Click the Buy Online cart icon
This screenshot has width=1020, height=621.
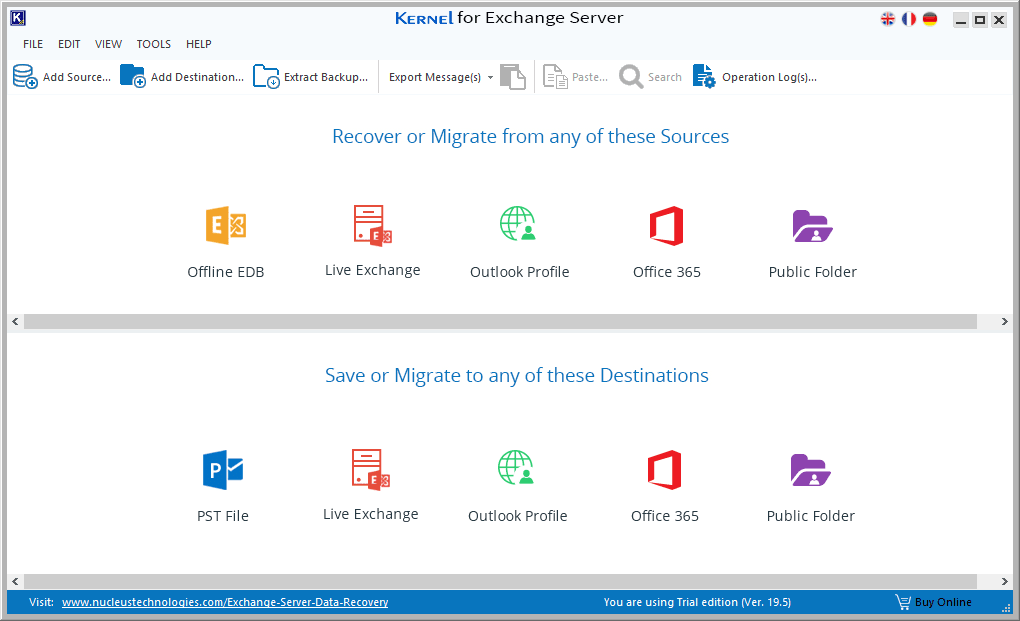pos(903,602)
